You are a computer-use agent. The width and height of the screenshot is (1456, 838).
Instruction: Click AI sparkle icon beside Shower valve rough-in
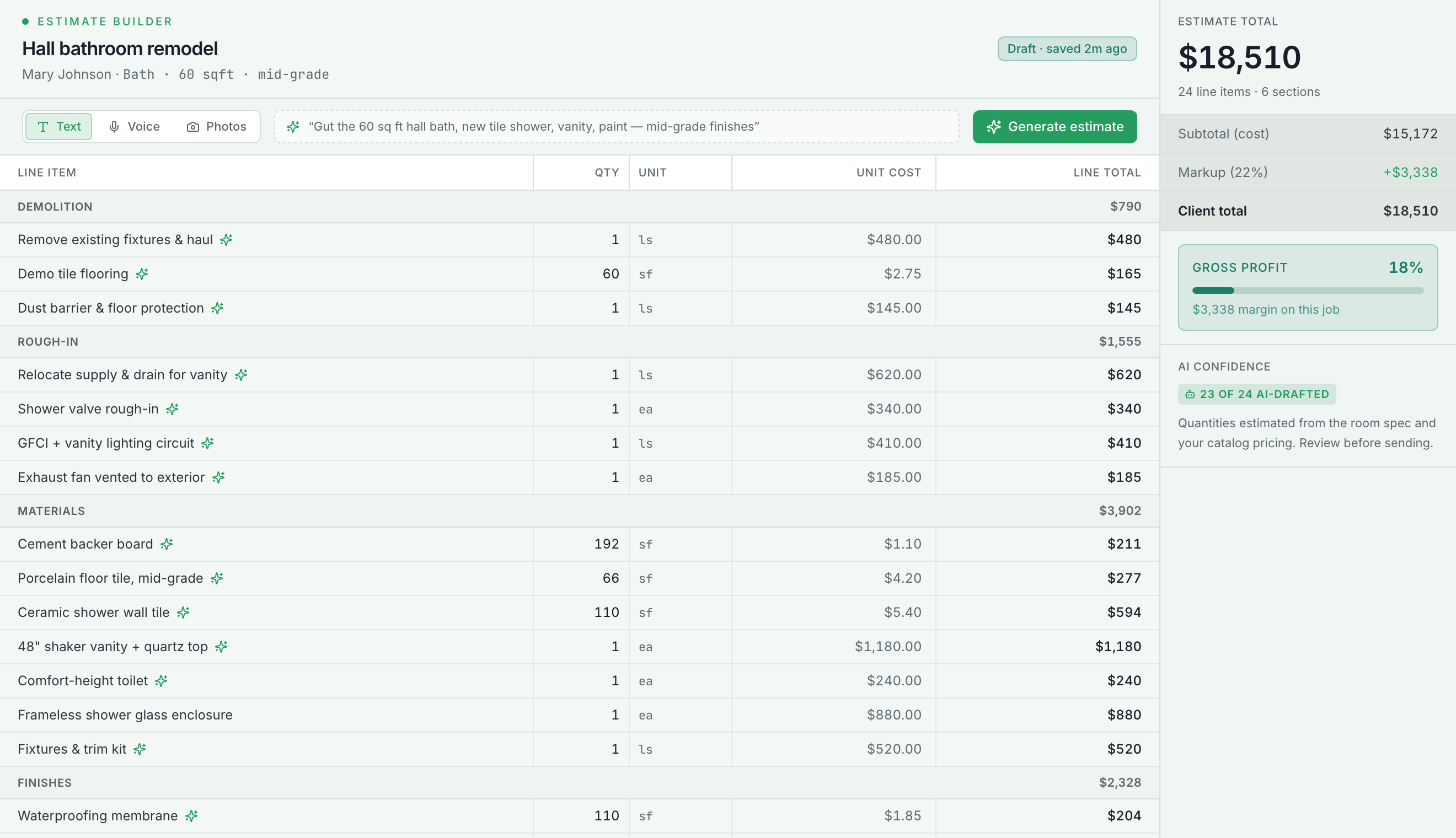[x=172, y=409]
